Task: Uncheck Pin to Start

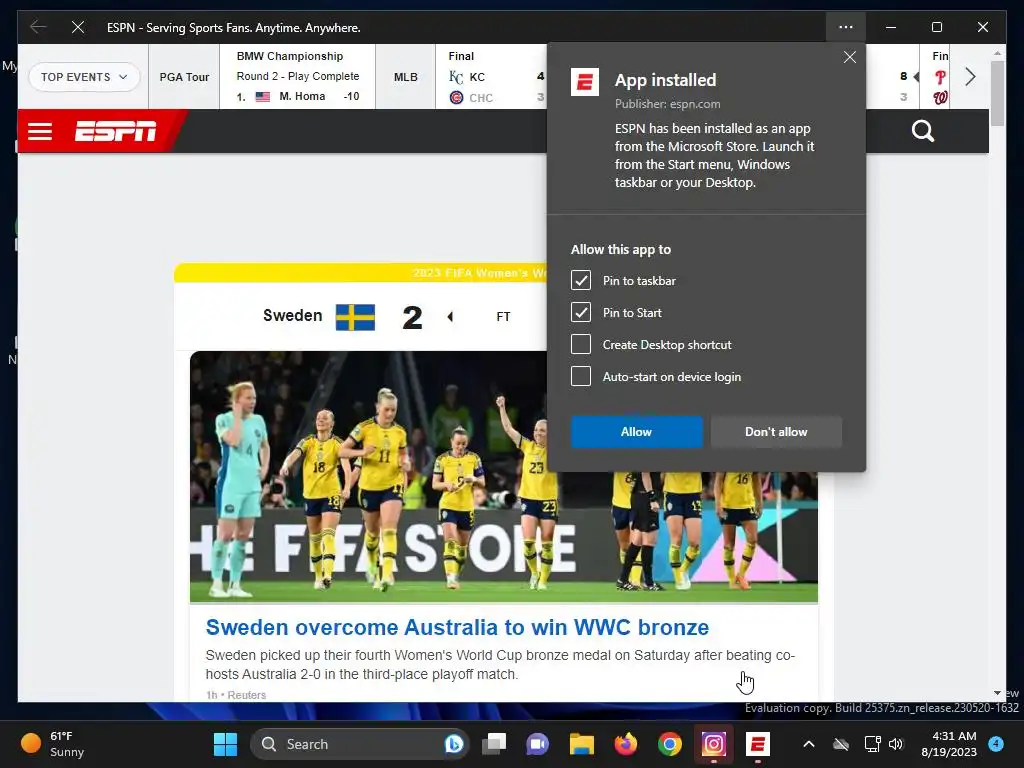Action: pyautogui.click(x=581, y=312)
